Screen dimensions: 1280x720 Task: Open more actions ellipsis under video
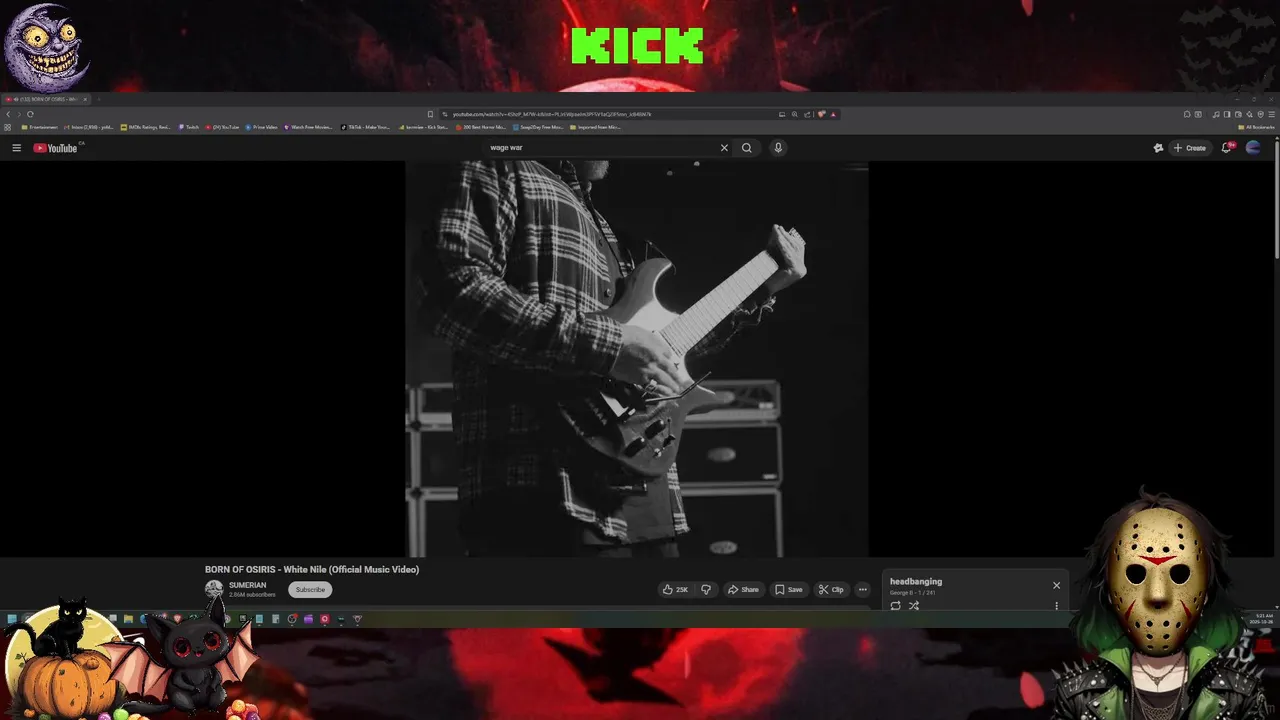click(862, 590)
